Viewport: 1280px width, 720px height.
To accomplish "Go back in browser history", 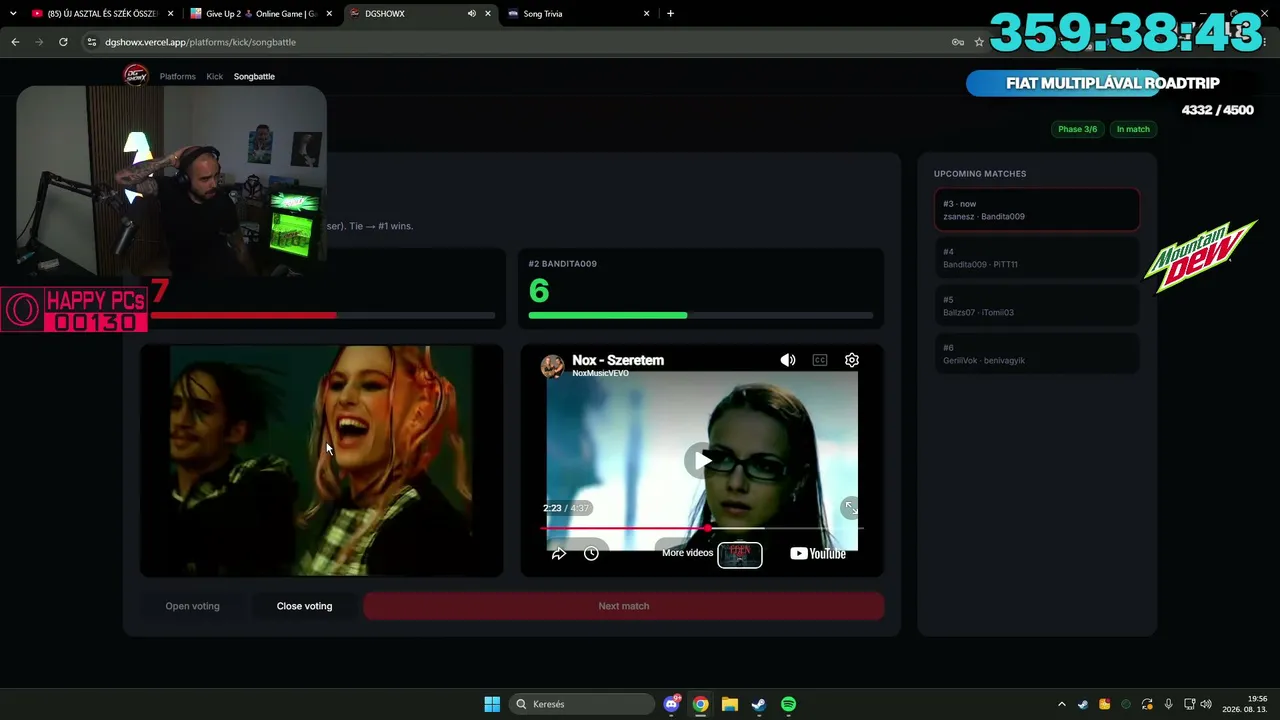I will click(15, 42).
